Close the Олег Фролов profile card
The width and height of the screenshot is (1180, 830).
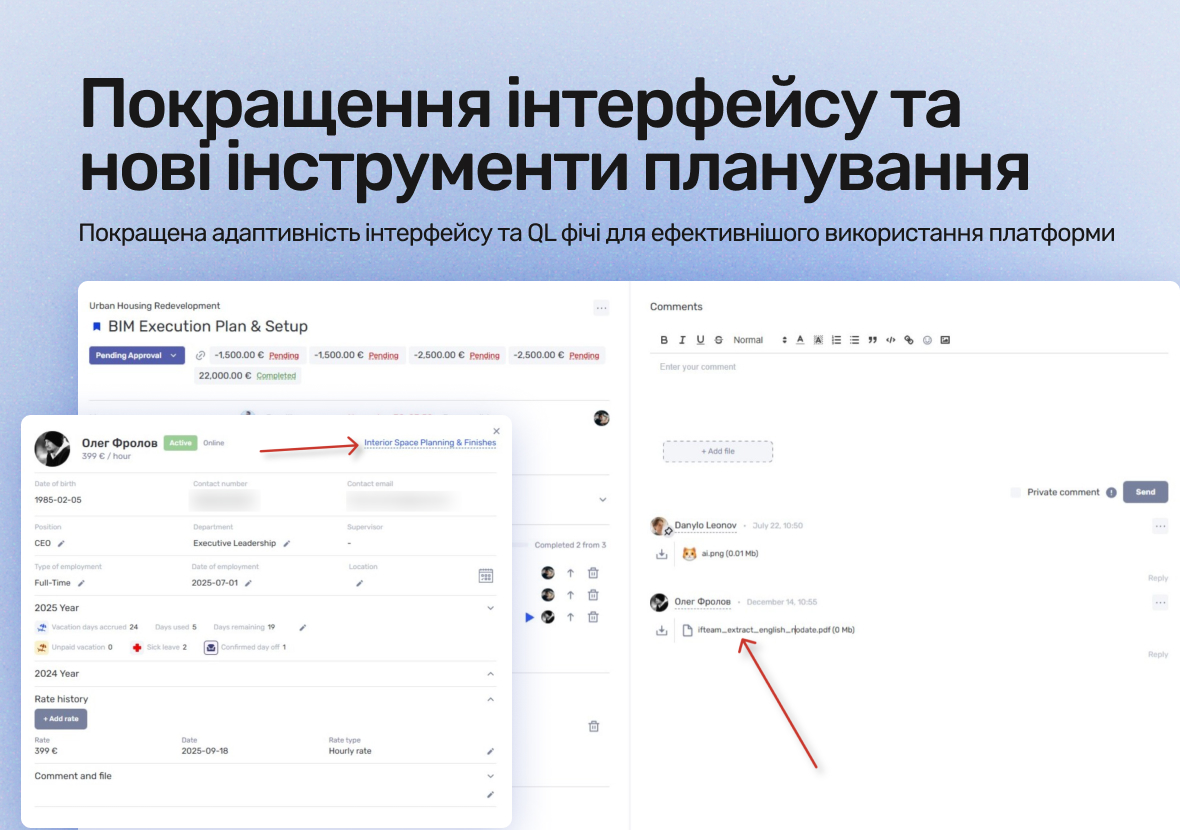point(497,431)
